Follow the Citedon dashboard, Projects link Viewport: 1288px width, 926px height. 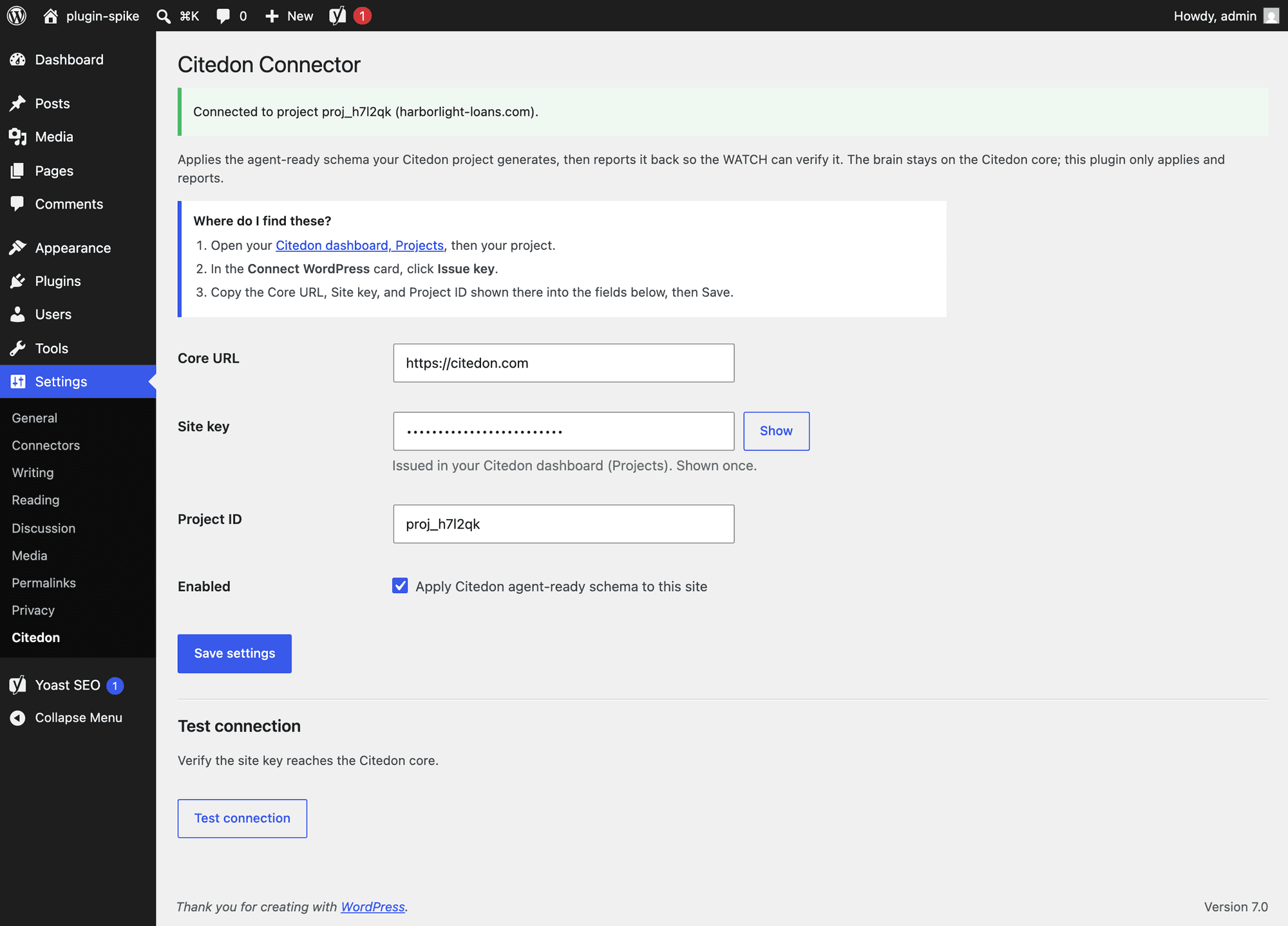click(x=359, y=245)
